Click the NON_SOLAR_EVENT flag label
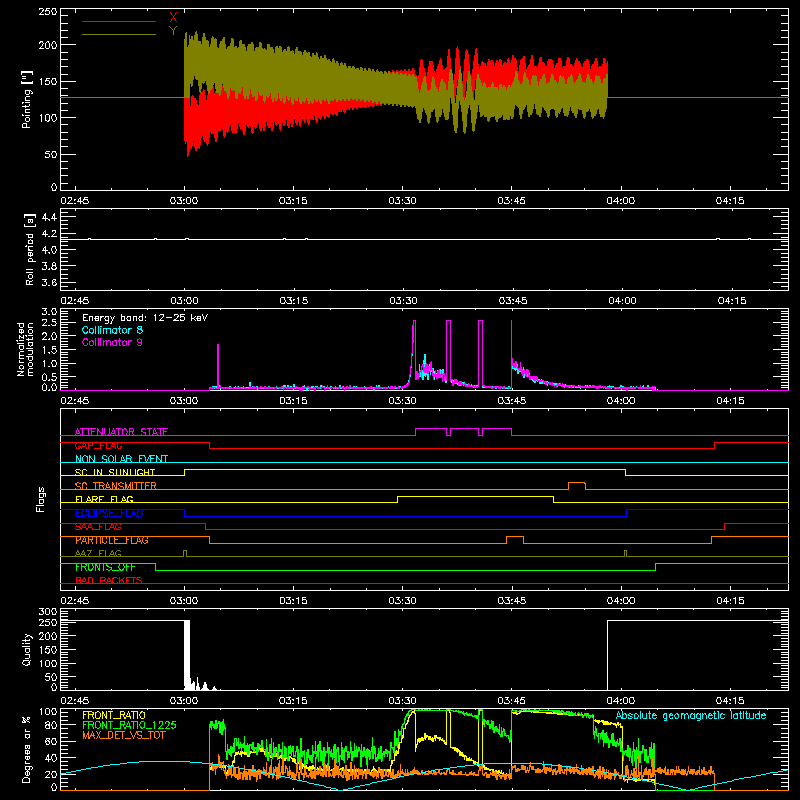The image size is (800, 800). (x=121, y=459)
